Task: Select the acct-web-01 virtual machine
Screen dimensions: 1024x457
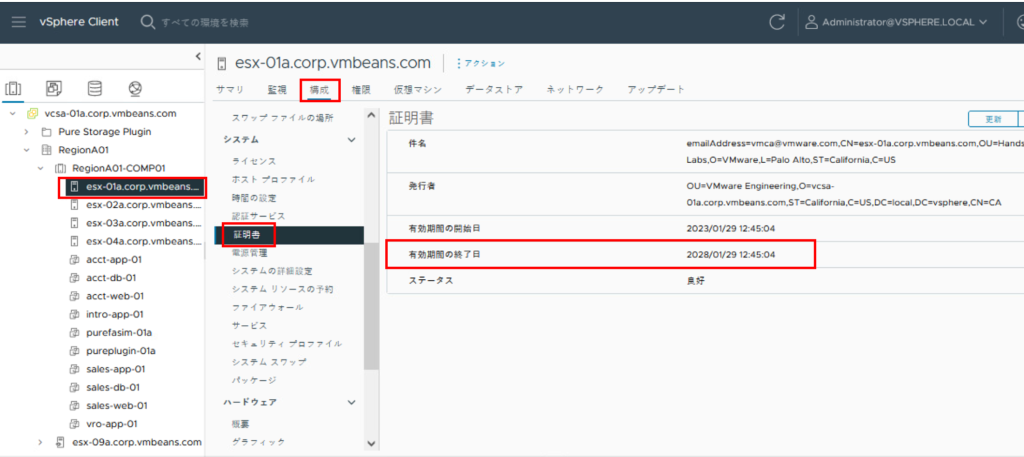Action: [x=115, y=296]
